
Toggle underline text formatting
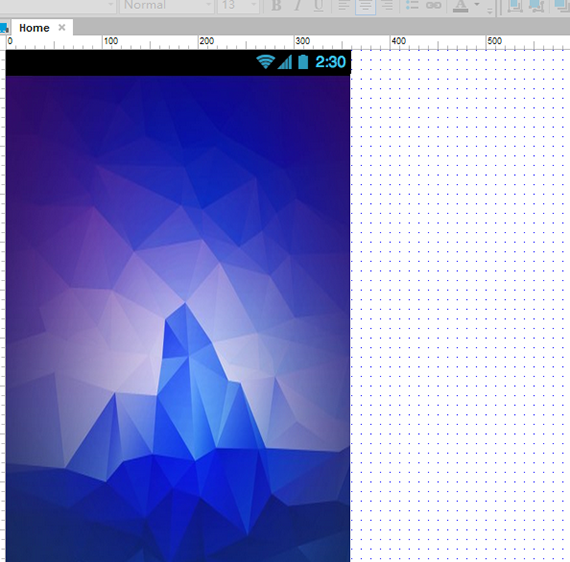tap(318, 5)
